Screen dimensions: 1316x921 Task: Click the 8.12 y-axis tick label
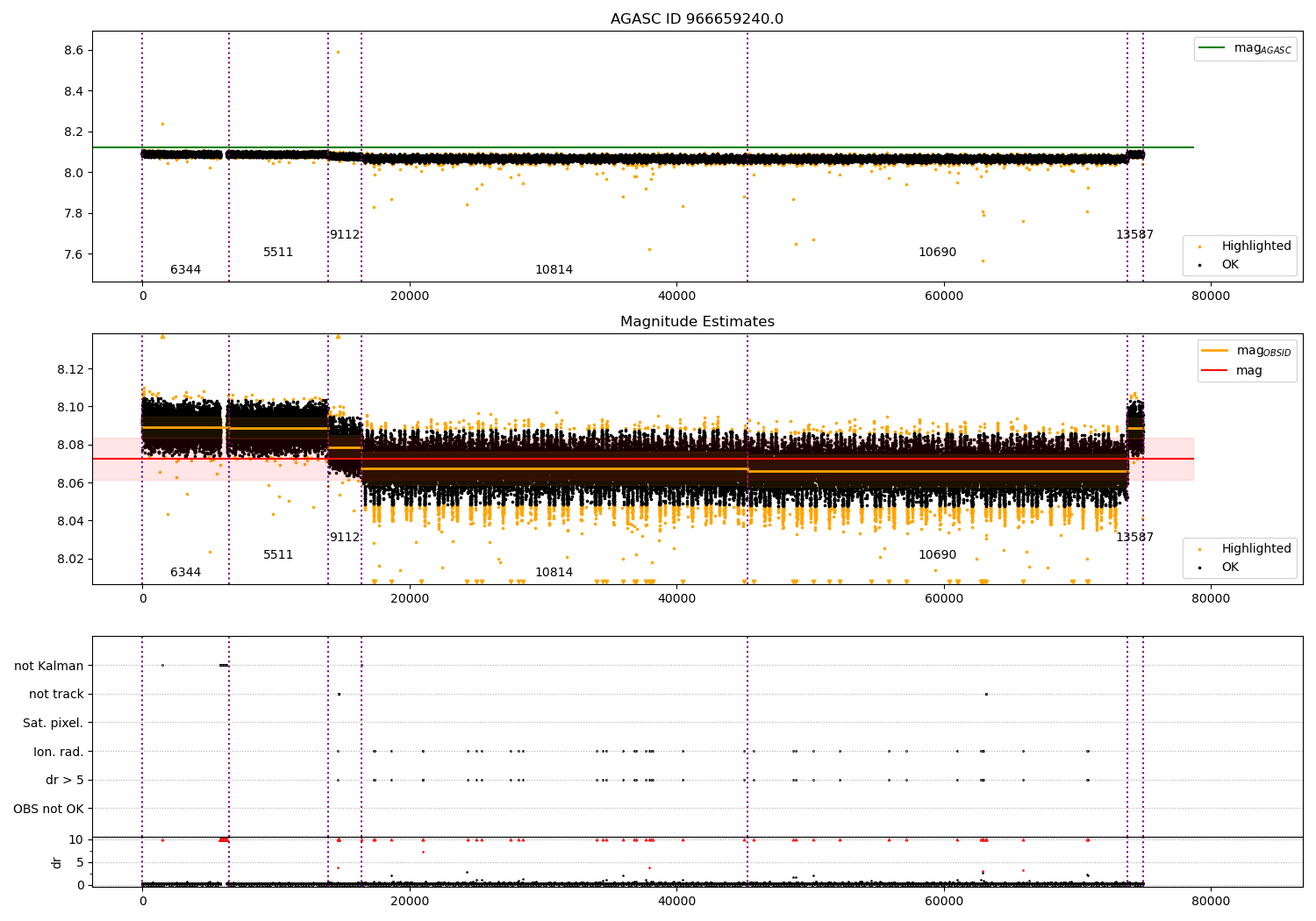point(71,369)
